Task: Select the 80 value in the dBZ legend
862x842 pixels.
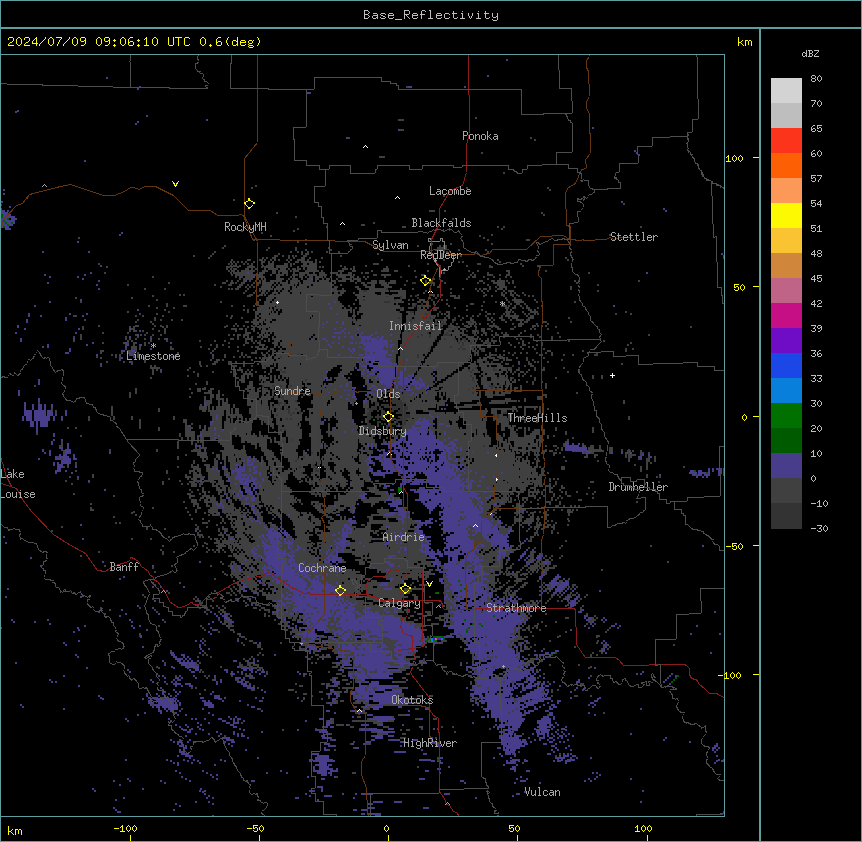Action: click(816, 79)
